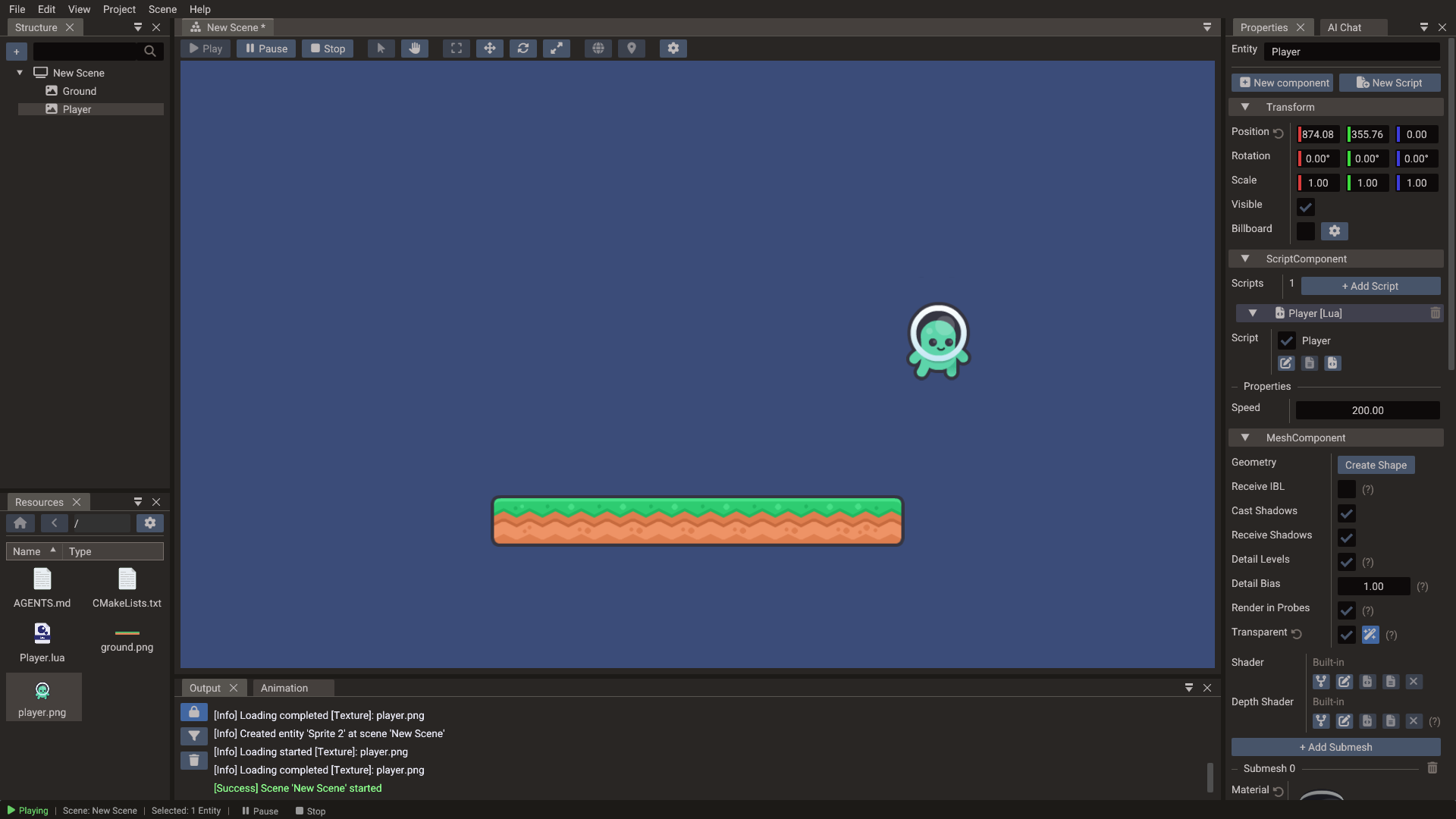Collapse the New Scene tree node

point(20,73)
